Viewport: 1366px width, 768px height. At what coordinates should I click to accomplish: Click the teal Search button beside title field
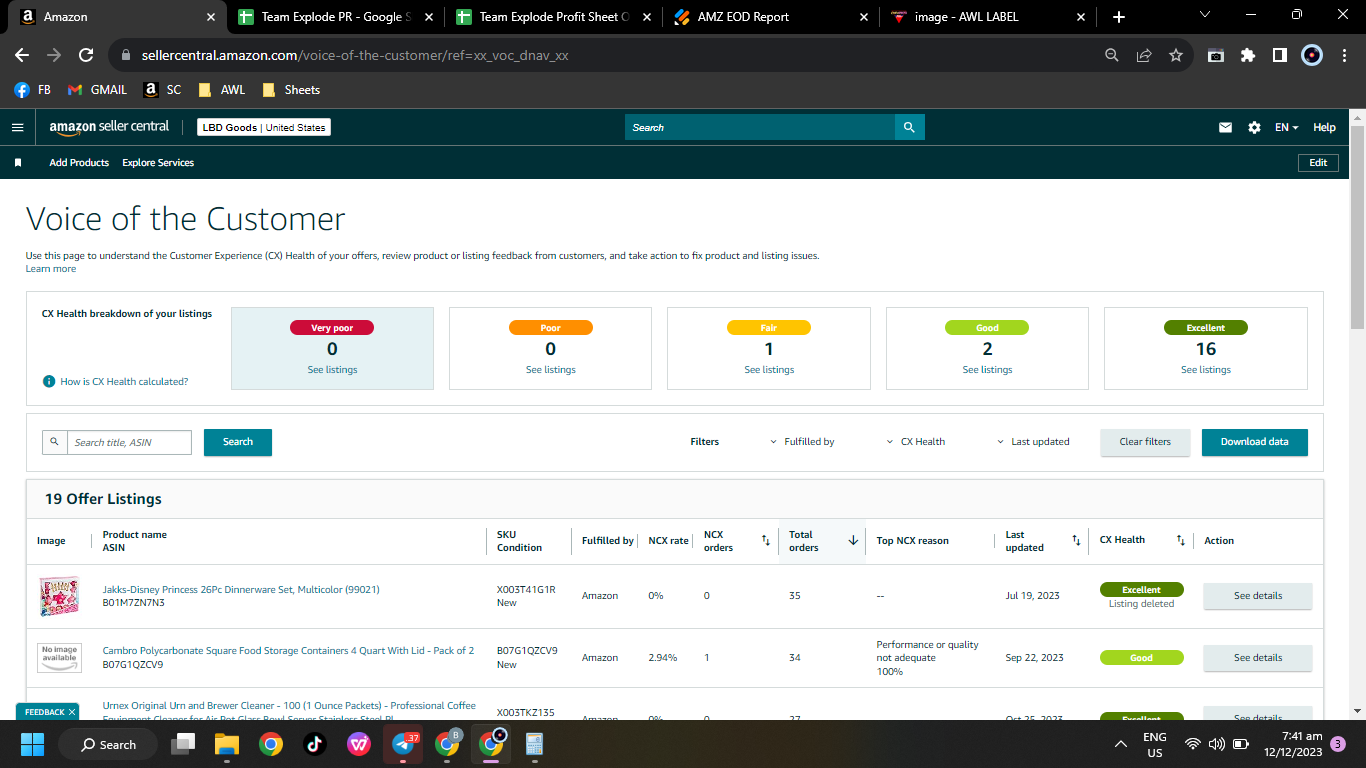coord(238,442)
